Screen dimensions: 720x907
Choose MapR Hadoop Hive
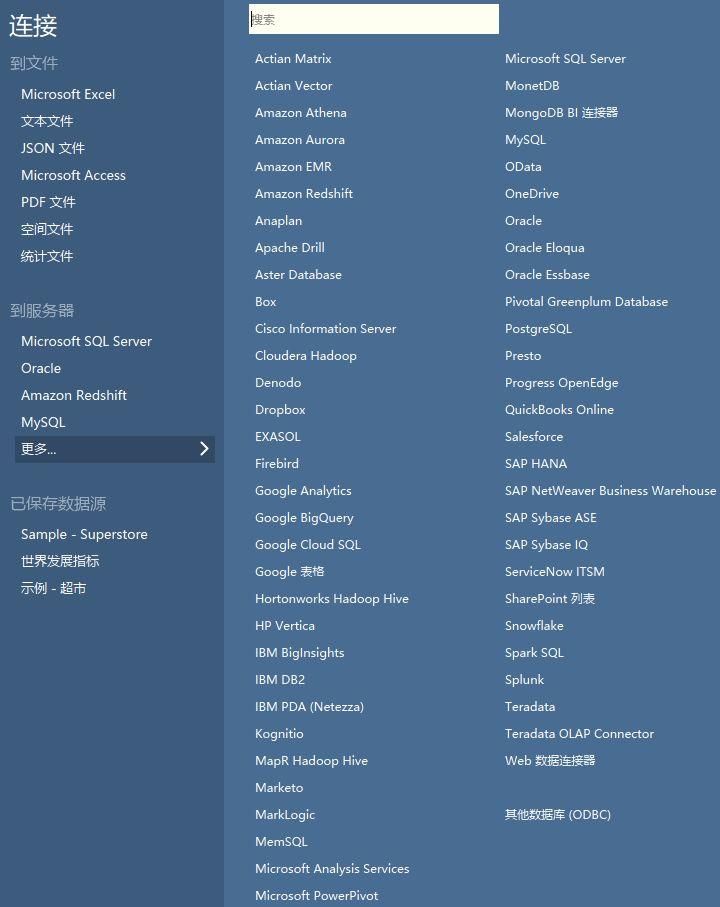click(311, 761)
